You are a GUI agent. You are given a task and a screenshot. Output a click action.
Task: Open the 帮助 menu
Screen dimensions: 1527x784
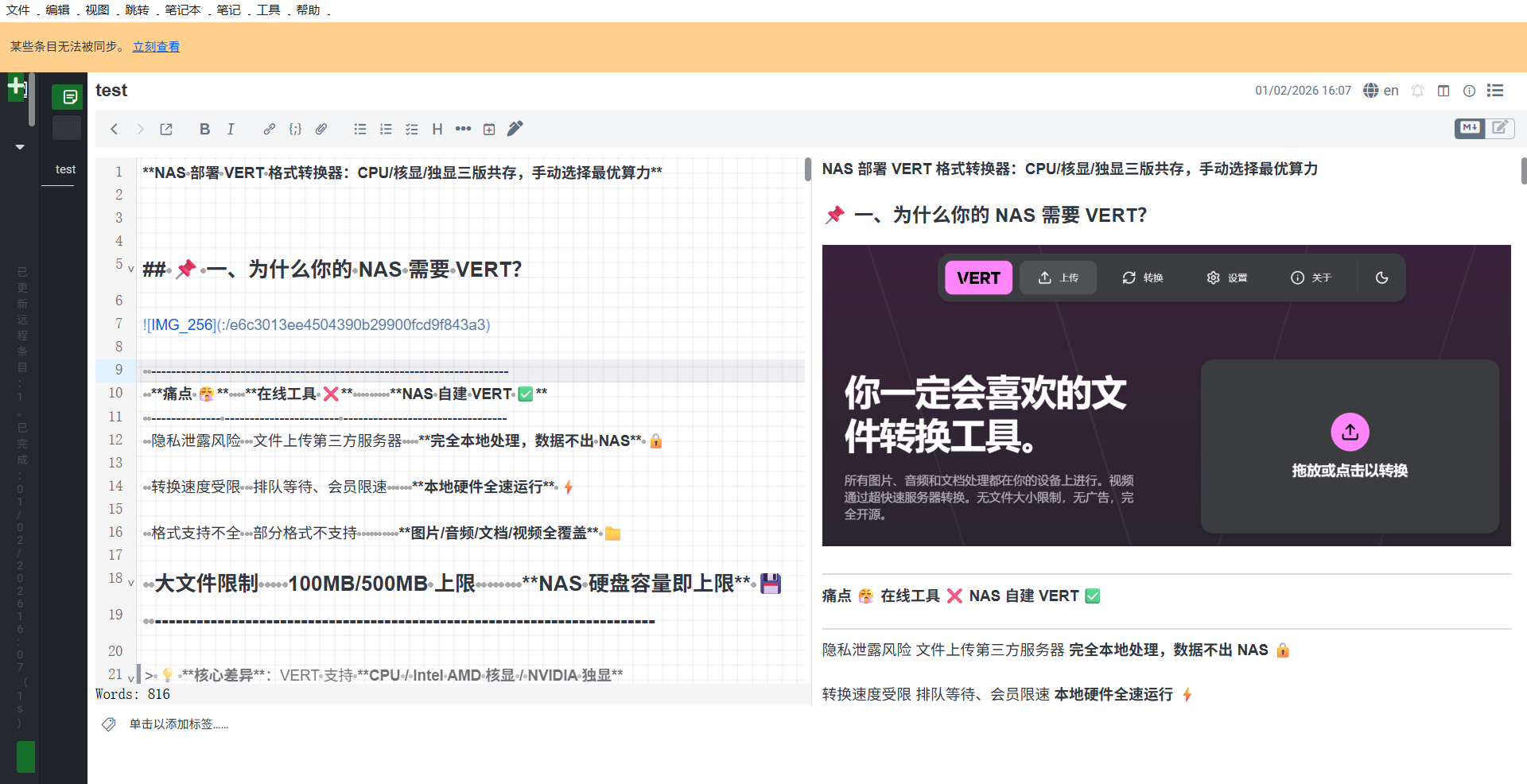(309, 10)
